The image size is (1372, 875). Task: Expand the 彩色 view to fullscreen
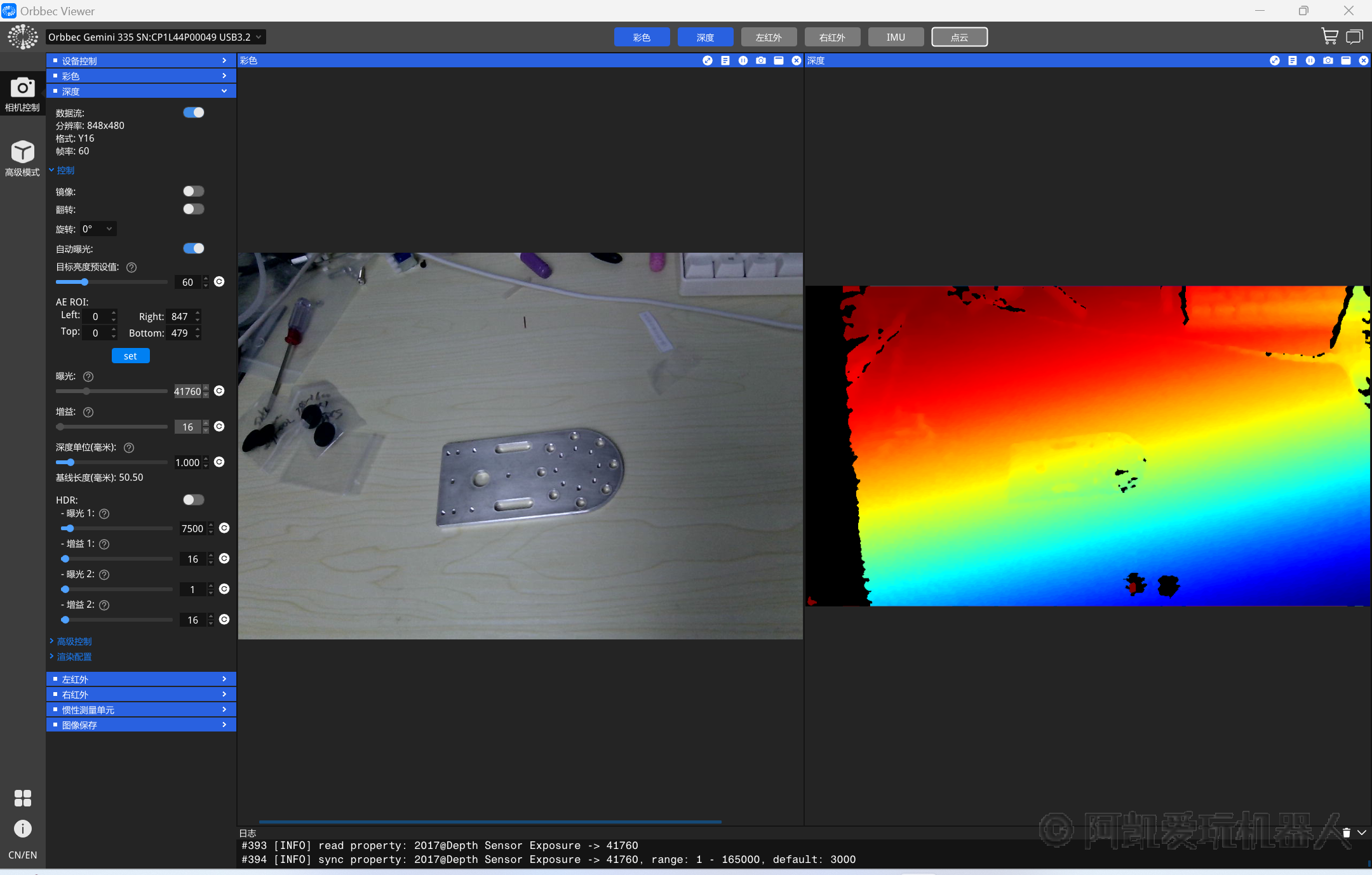(x=707, y=60)
